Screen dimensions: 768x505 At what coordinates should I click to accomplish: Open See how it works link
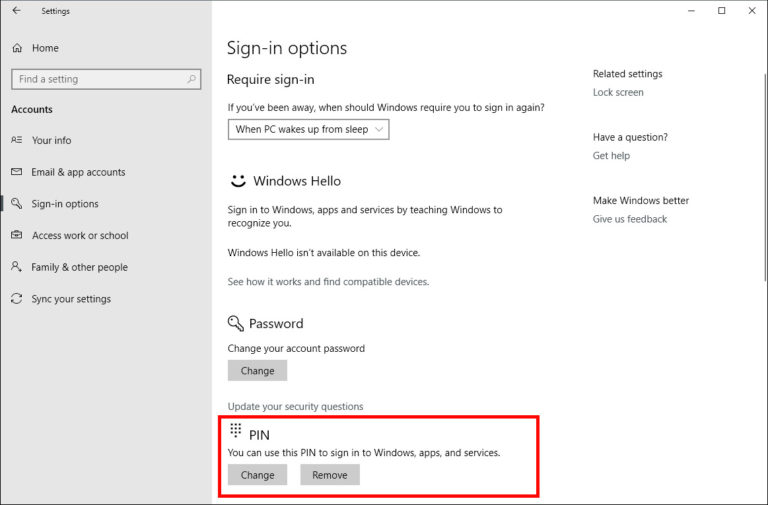(x=328, y=282)
